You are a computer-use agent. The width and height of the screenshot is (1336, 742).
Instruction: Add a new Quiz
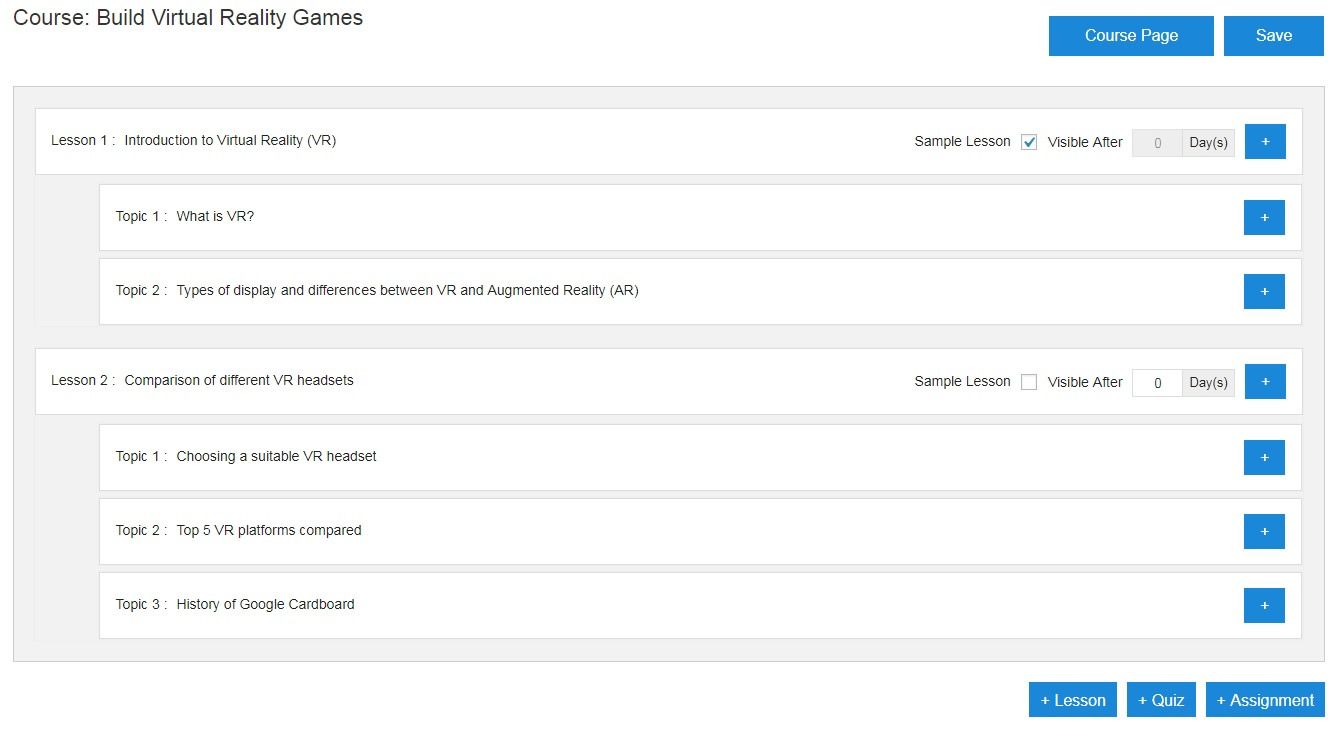pos(1161,700)
